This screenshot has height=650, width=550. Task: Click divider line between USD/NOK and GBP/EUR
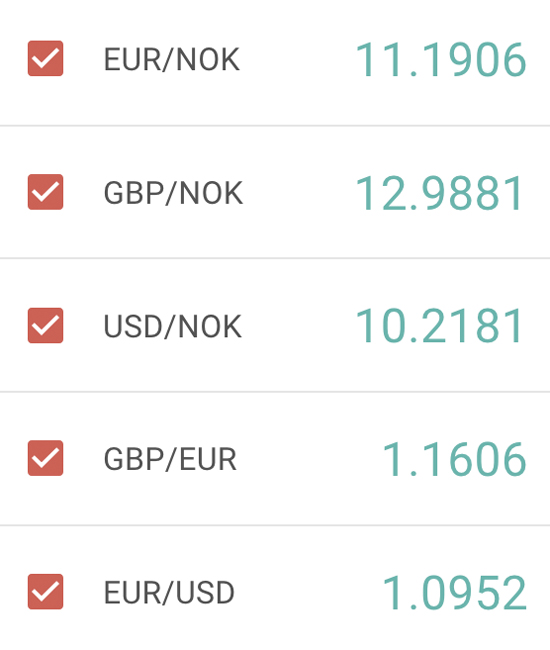tap(275, 391)
